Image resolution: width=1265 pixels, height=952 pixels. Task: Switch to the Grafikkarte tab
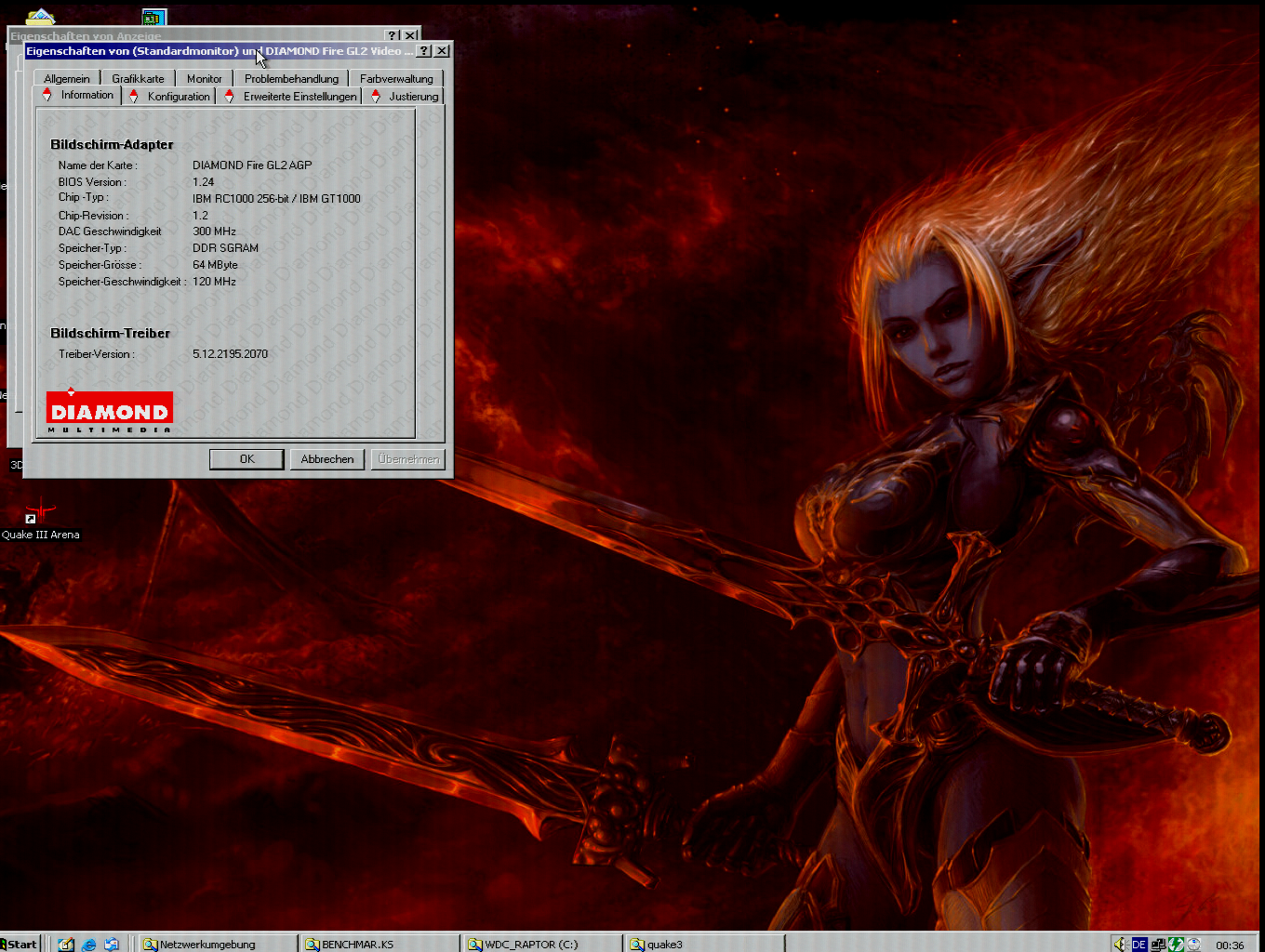coord(138,79)
